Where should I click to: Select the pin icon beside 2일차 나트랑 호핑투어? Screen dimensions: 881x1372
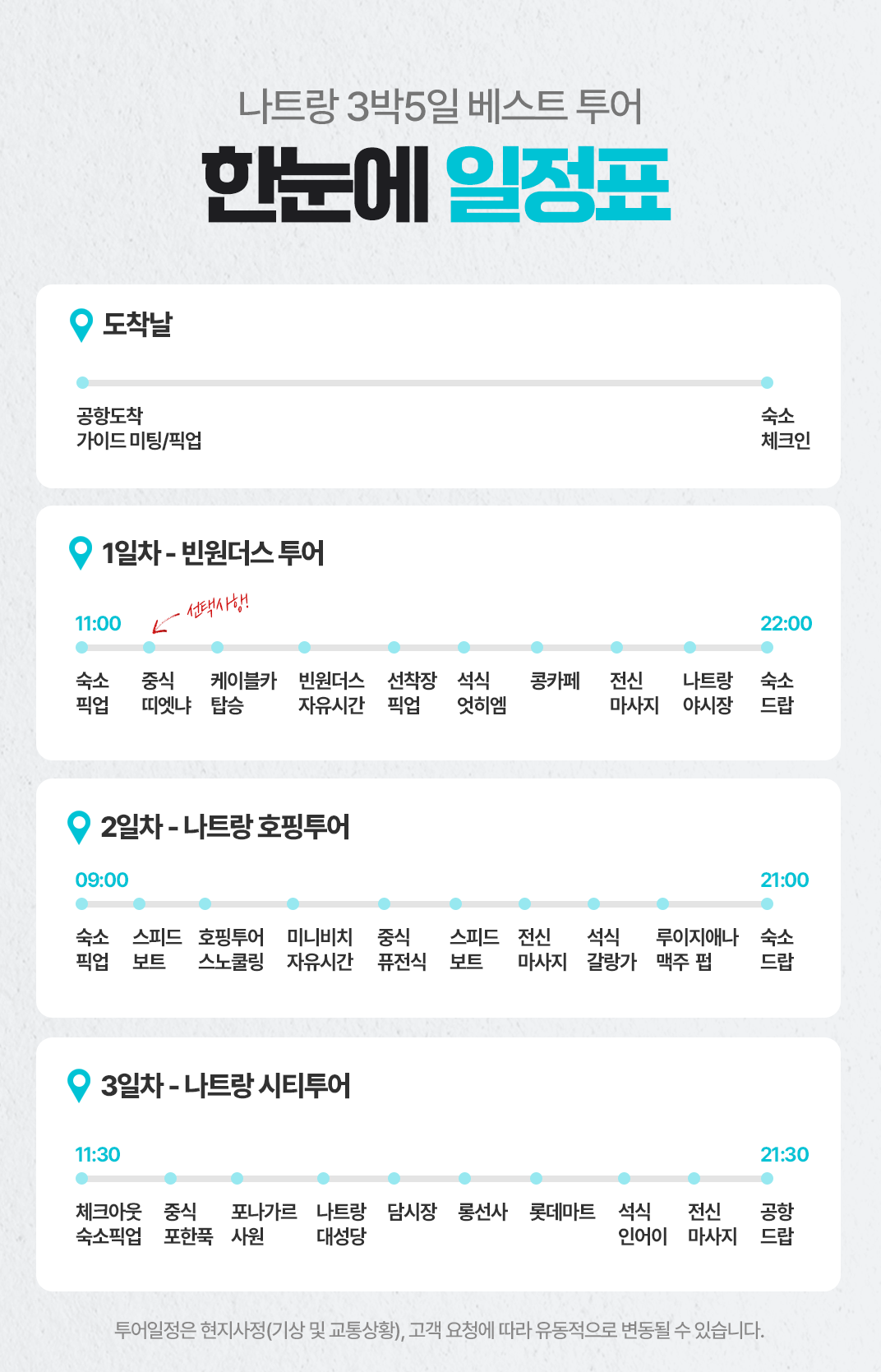79,826
